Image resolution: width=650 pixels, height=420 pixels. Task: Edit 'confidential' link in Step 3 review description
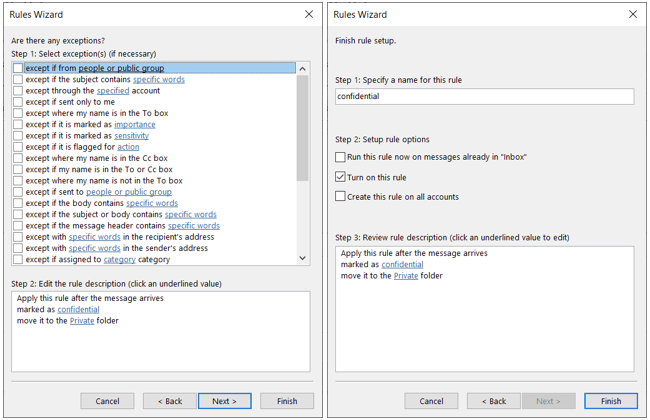click(402, 264)
